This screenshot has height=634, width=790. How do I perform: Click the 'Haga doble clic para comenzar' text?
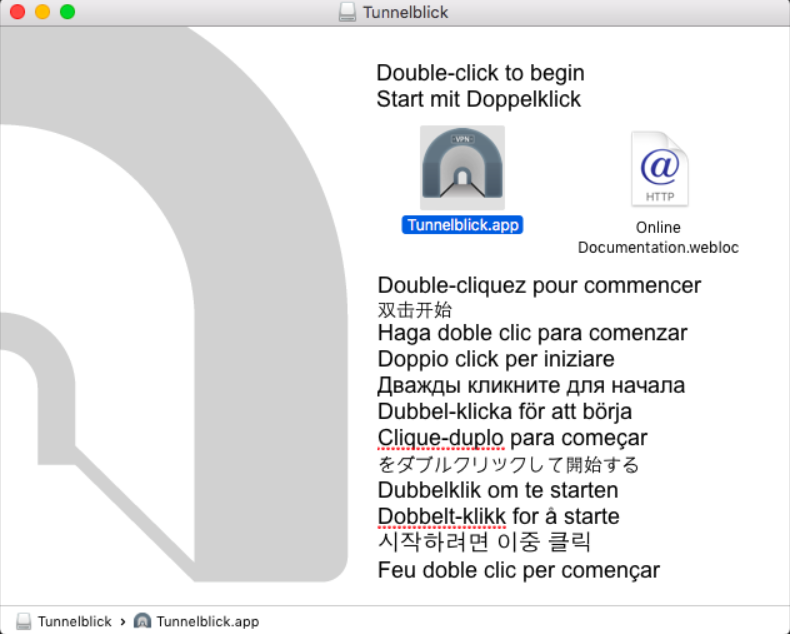pos(532,333)
